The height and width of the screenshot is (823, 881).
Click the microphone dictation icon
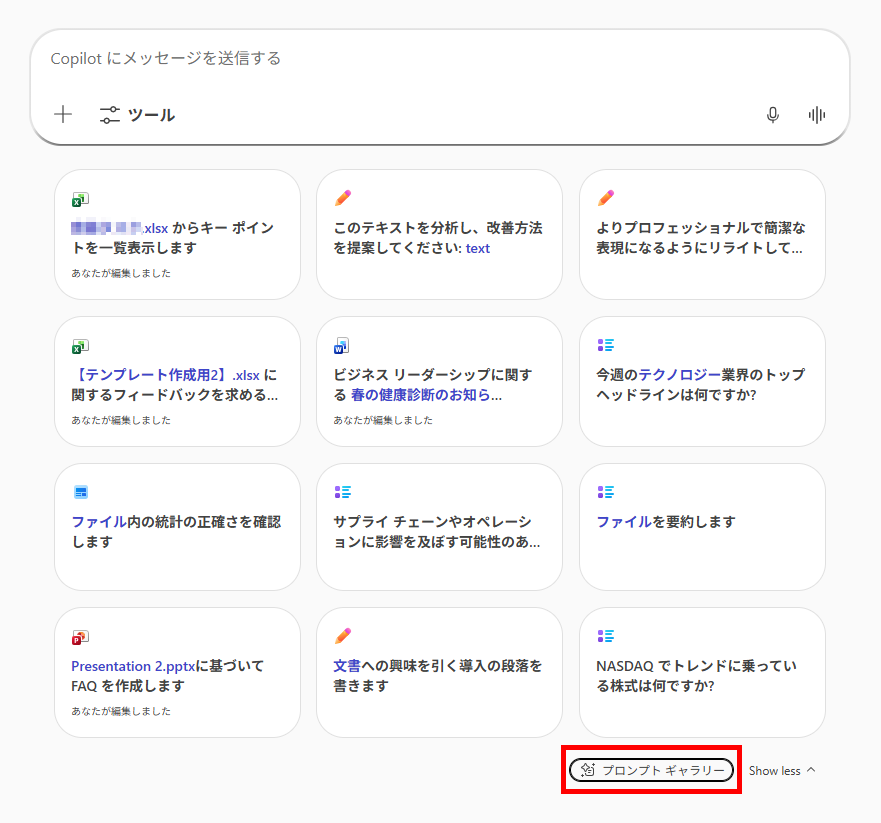(773, 115)
